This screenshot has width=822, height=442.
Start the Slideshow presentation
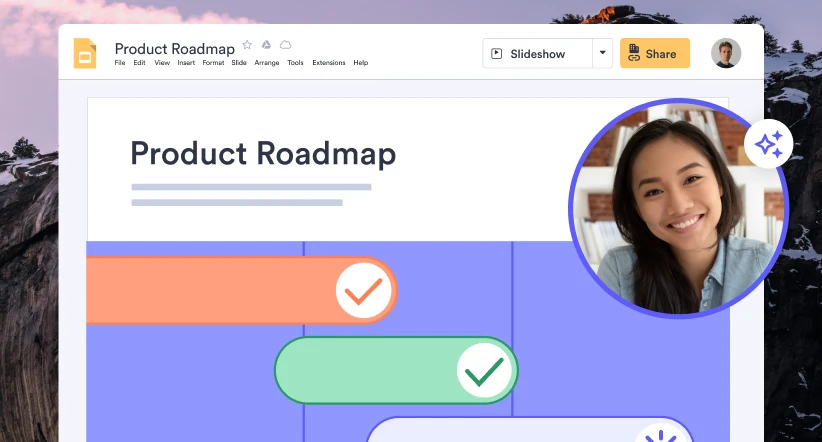537,53
